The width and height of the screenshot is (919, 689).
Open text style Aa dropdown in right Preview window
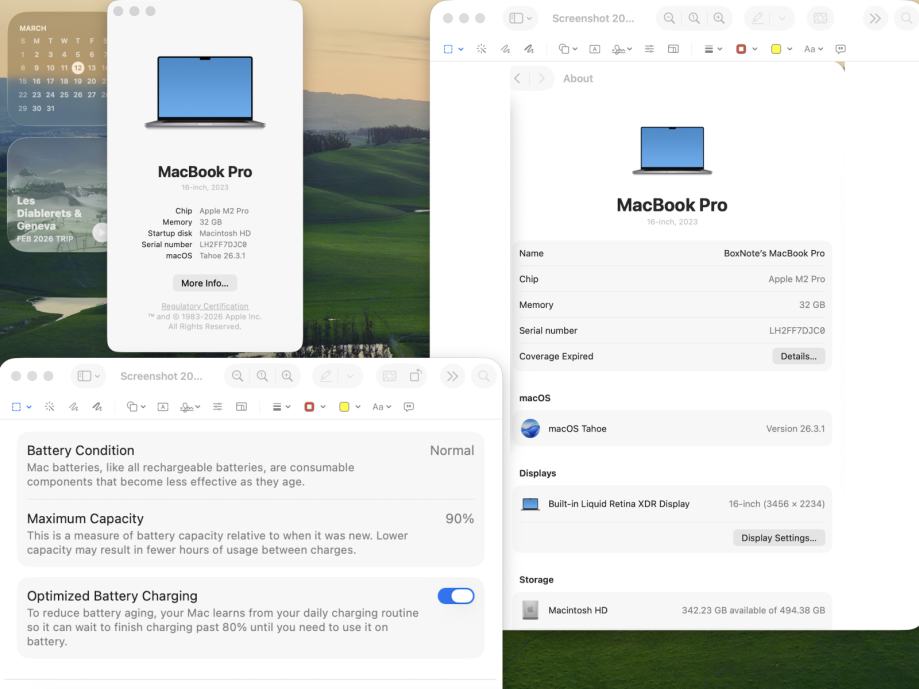814,49
